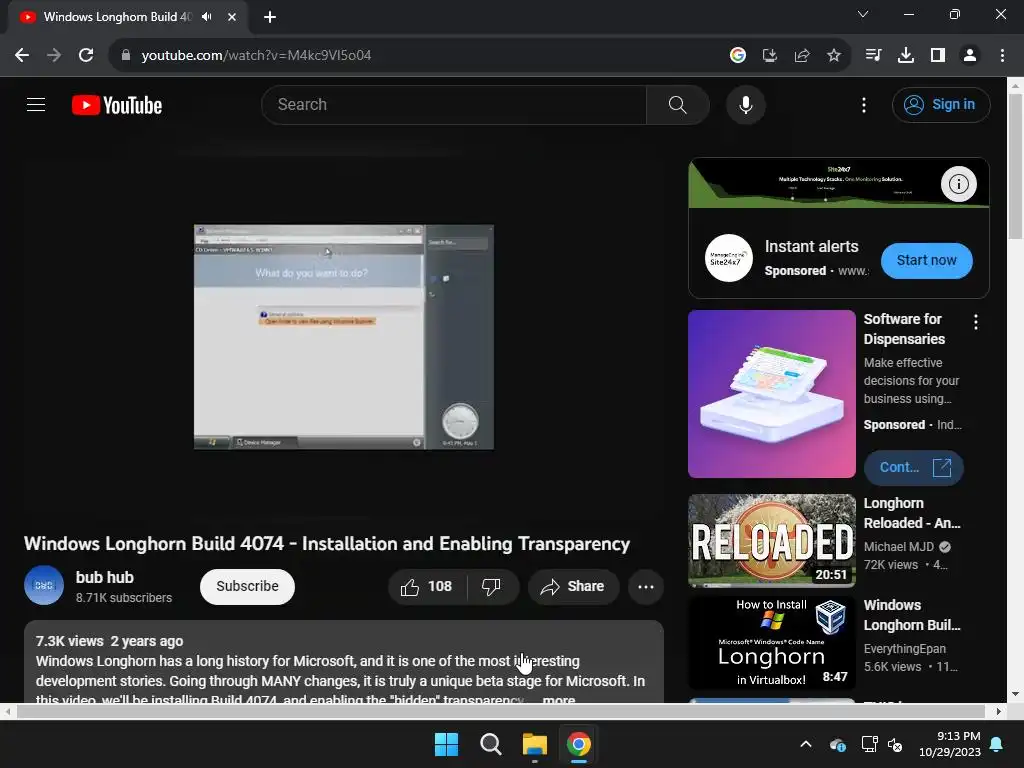Click the address bar URL

(256, 56)
